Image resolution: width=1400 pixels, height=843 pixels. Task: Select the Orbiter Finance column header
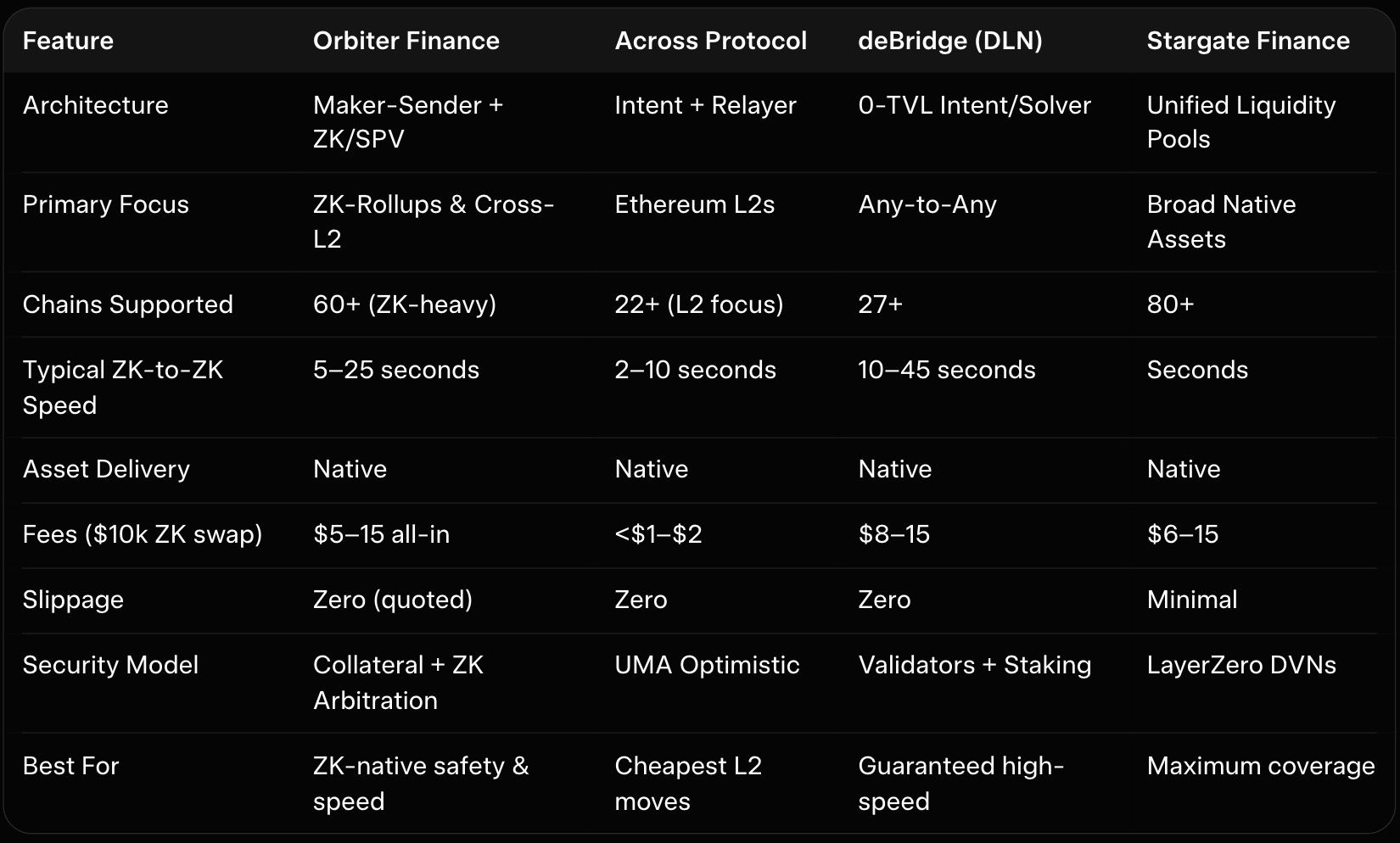[x=406, y=41]
